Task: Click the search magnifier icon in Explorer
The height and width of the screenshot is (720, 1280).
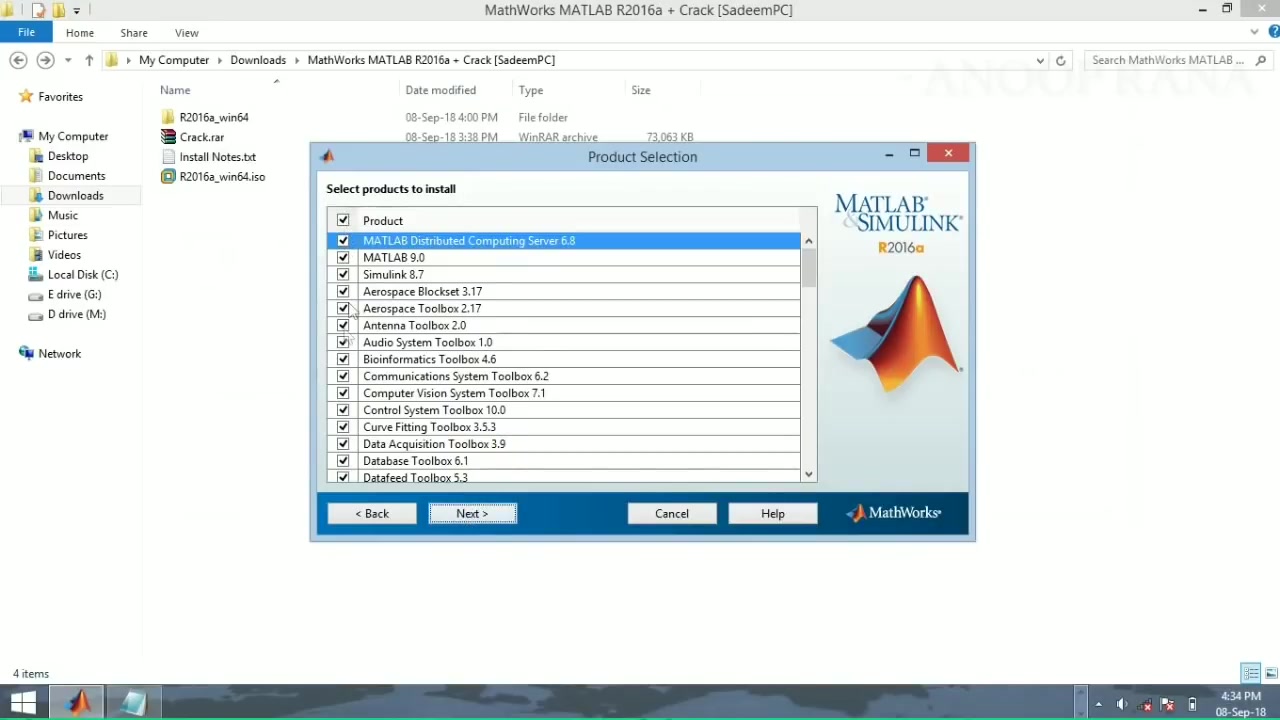Action: (1261, 60)
